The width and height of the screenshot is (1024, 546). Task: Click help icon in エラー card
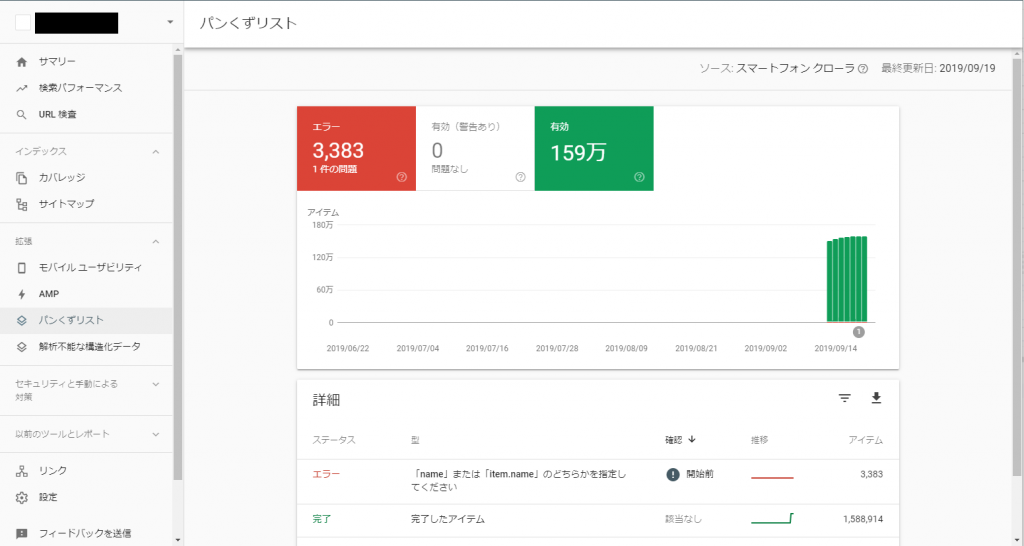(402, 177)
